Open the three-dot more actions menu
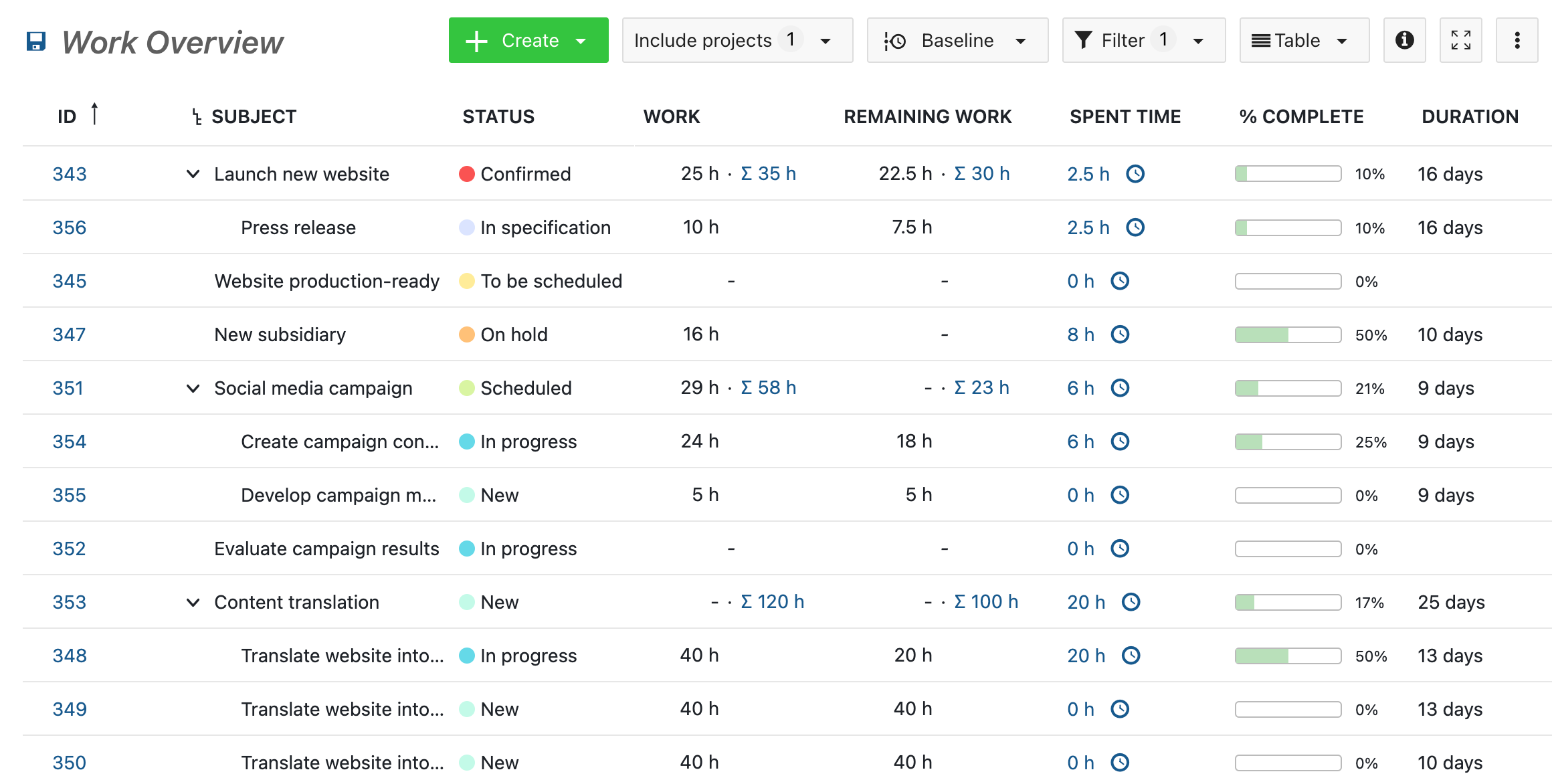This screenshot has height=784, width=1552. 1517,40
